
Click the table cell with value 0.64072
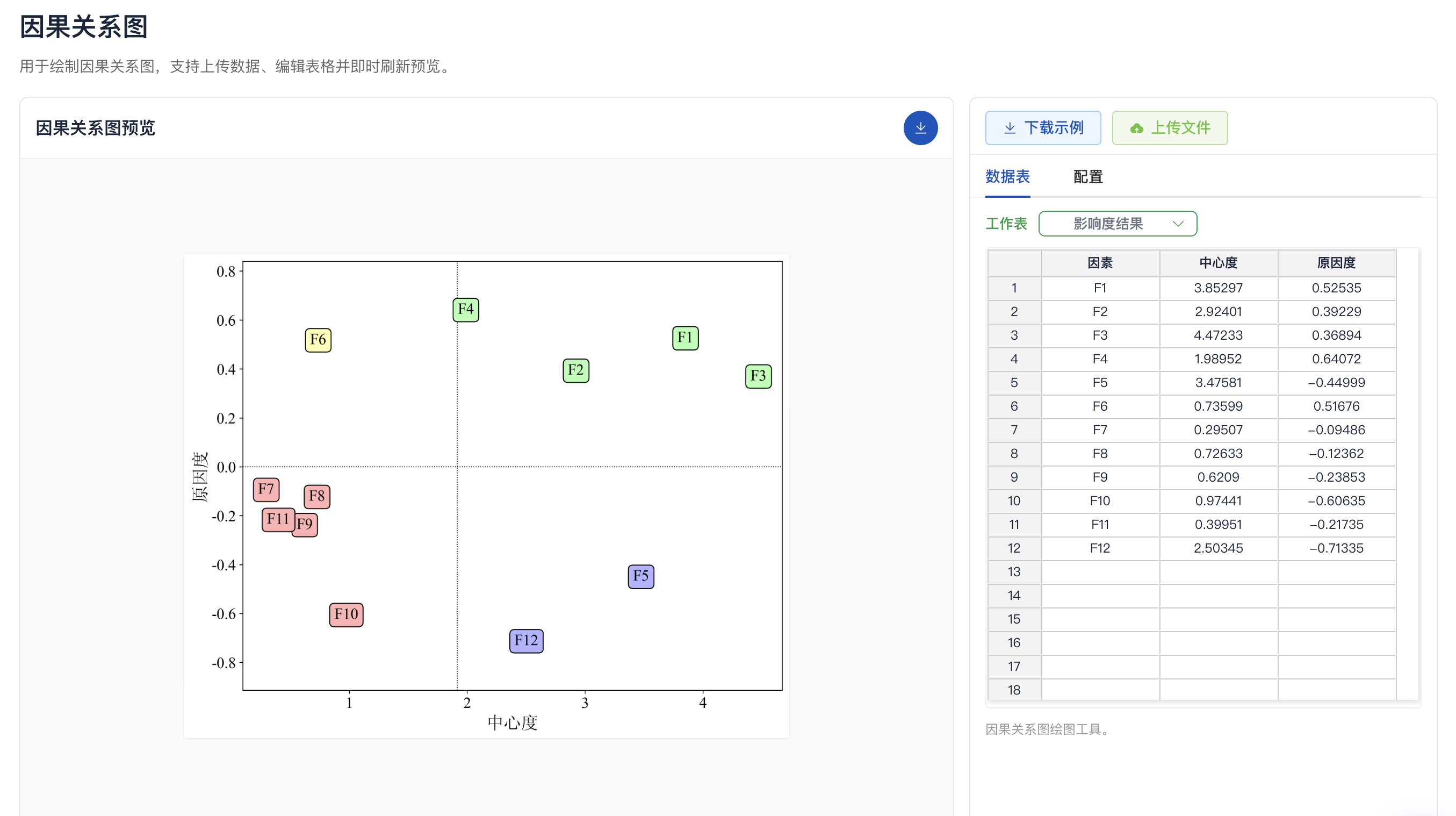point(1336,359)
